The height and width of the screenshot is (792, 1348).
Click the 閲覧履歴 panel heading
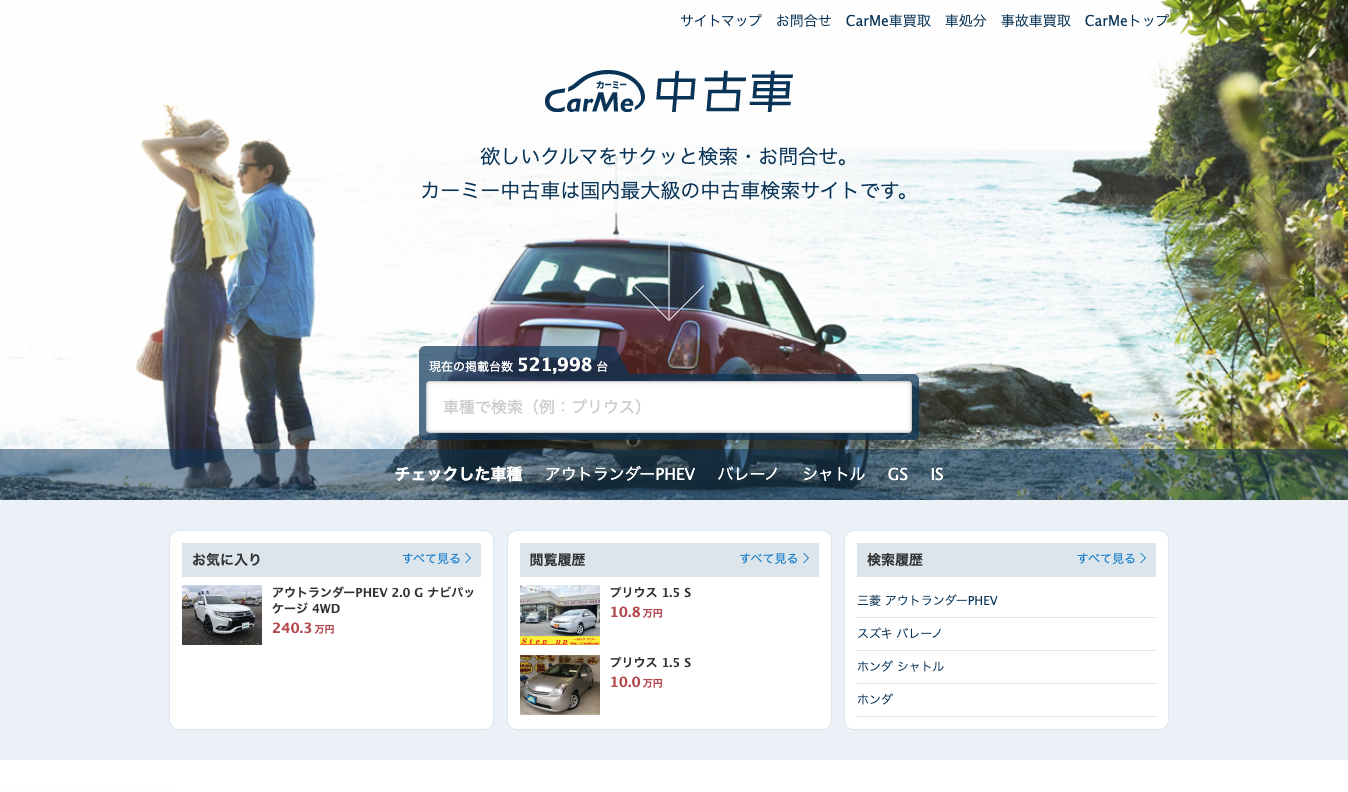tap(557, 559)
